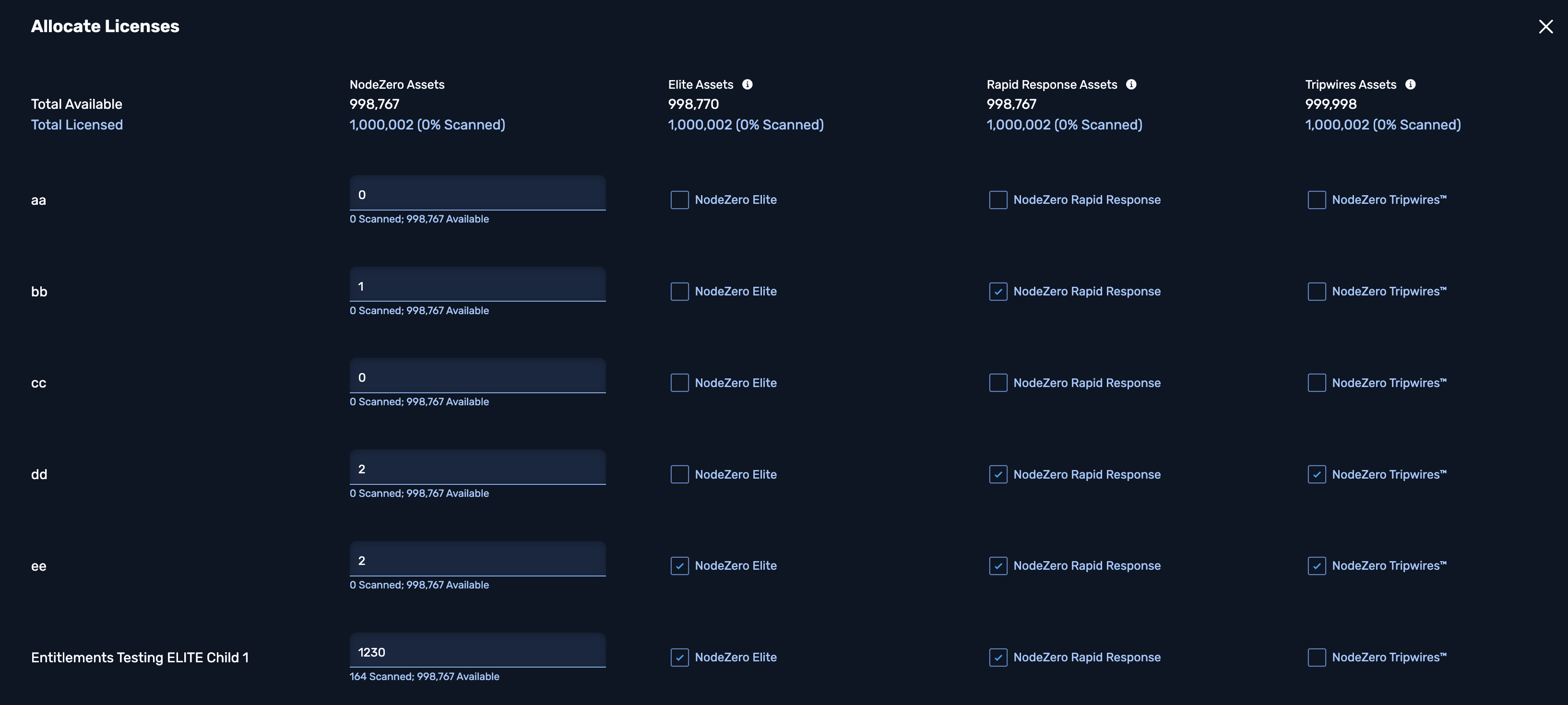Enable NodeZero Tripwires for cc

pyautogui.click(x=1316, y=383)
